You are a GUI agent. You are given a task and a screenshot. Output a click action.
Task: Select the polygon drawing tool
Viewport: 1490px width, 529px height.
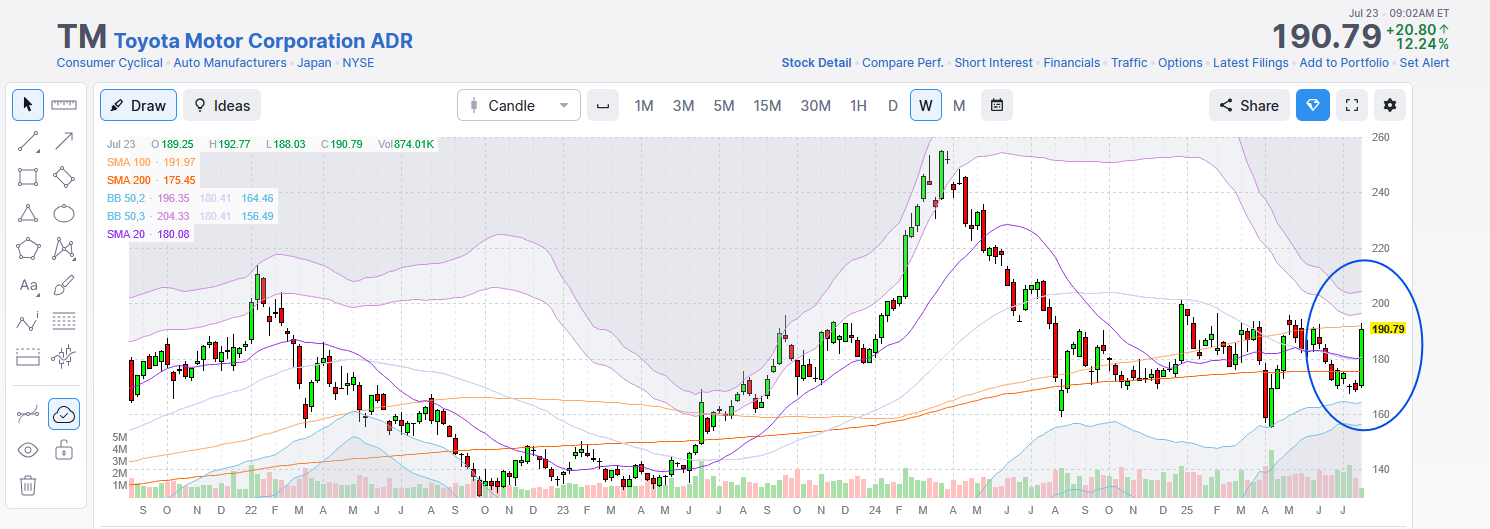[28, 249]
